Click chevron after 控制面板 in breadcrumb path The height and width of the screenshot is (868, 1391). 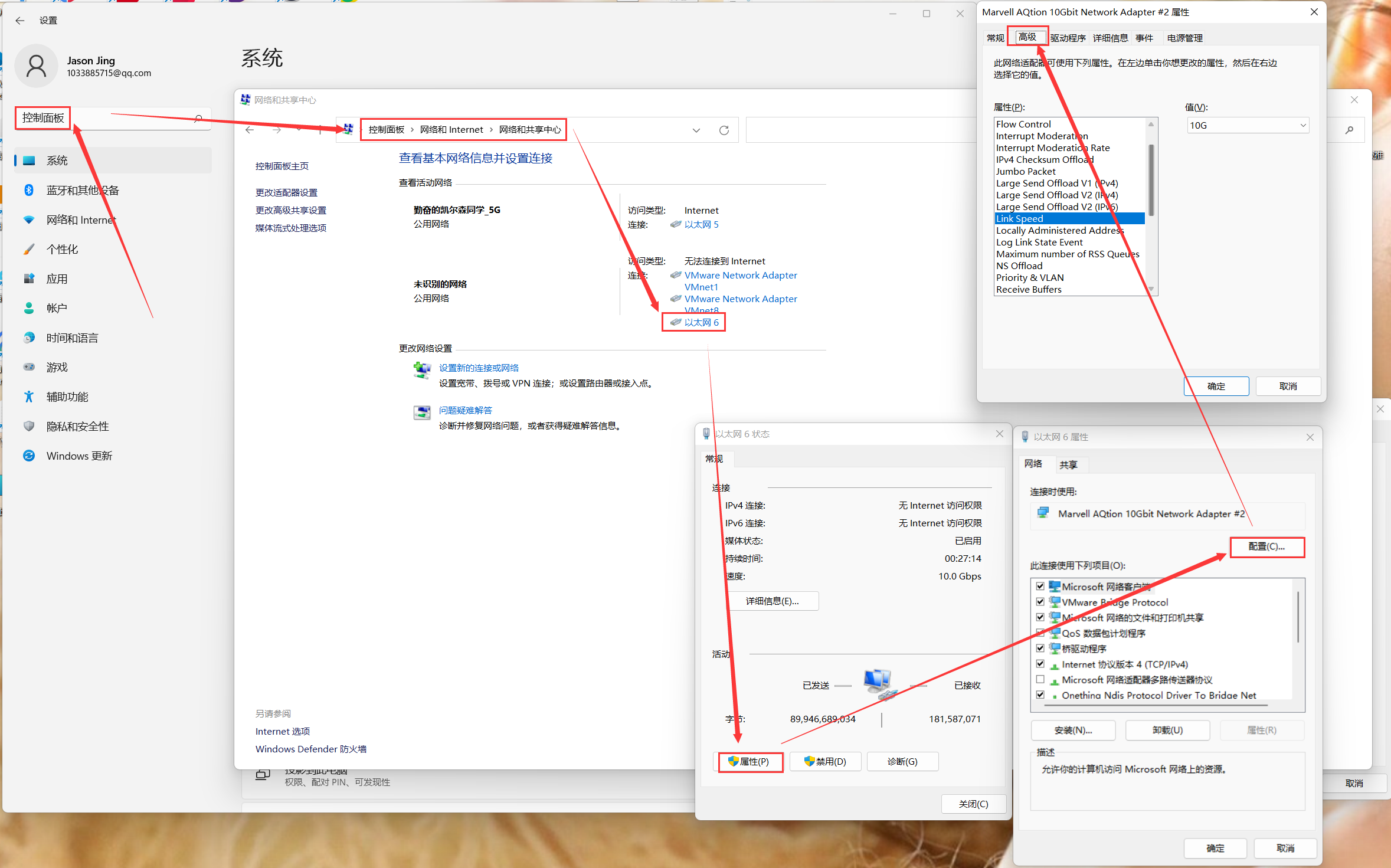(x=412, y=130)
